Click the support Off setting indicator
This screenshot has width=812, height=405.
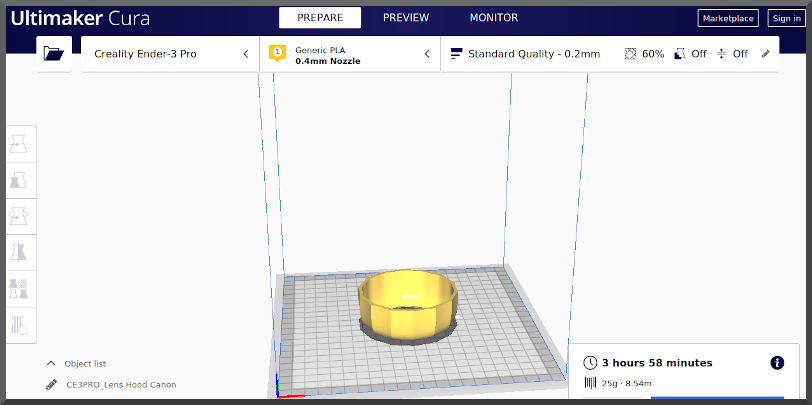pos(690,54)
